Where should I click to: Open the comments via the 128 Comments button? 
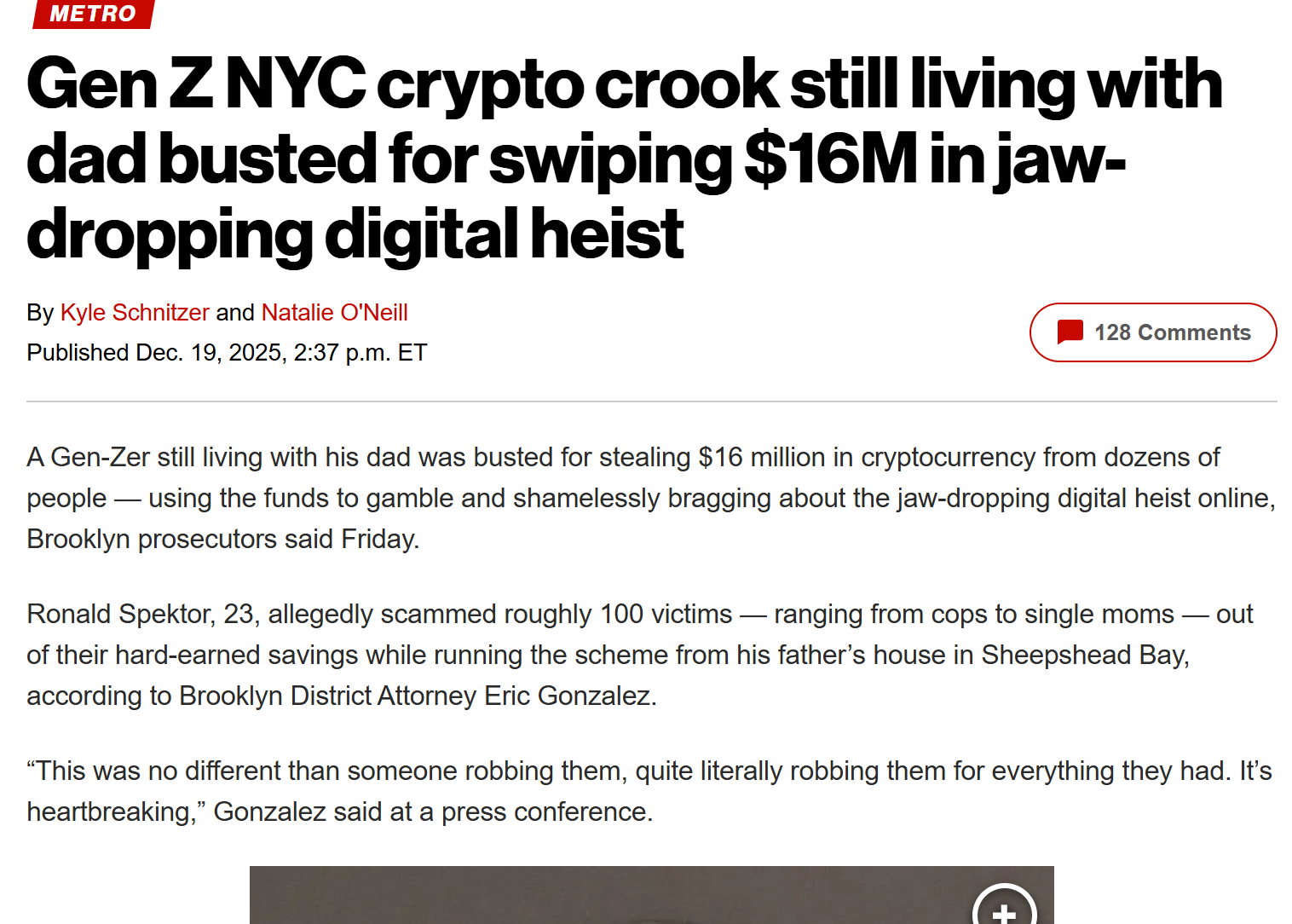[x=1152, y=332]
